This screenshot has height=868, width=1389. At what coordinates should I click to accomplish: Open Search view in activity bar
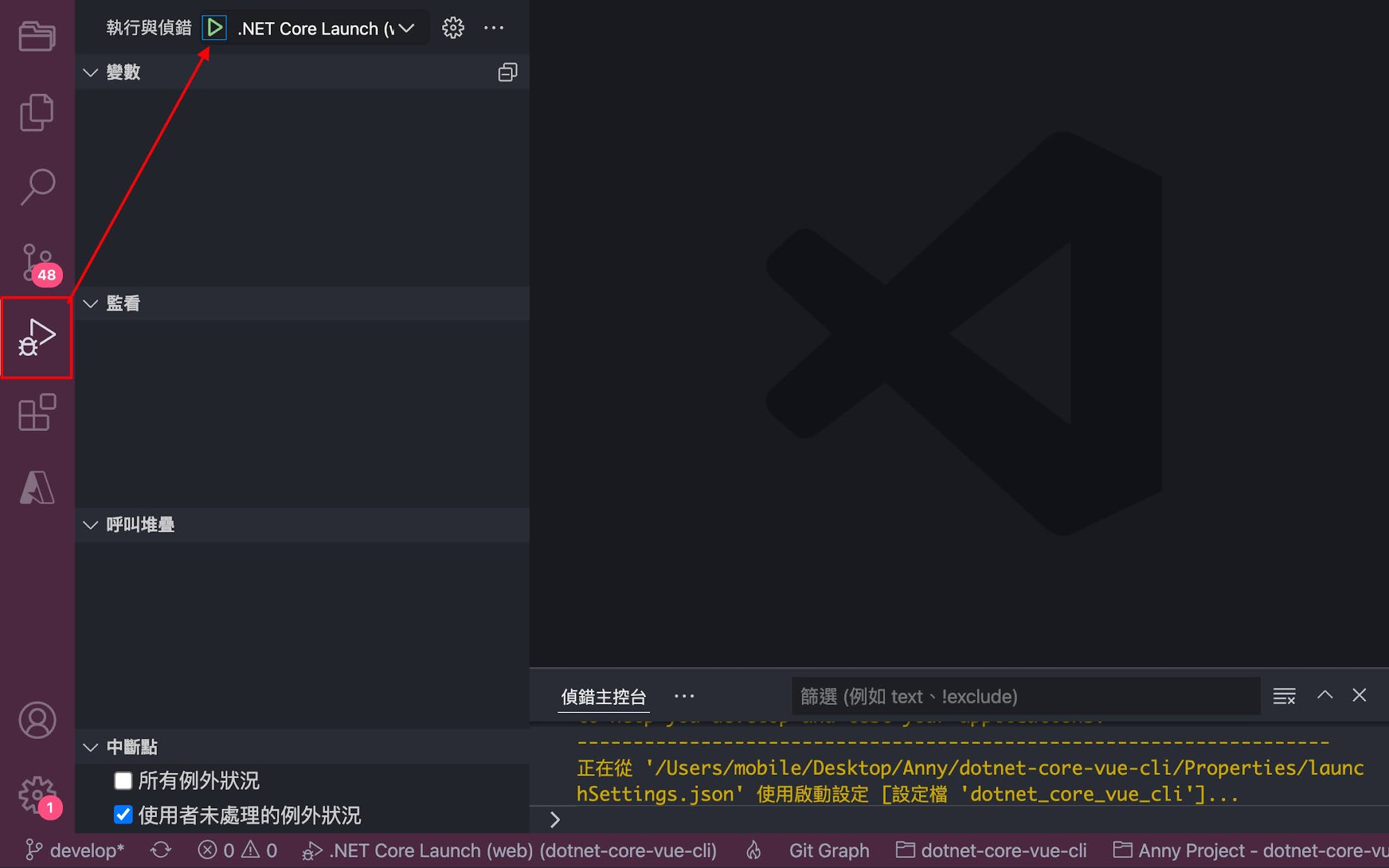[x=37, y=187]
